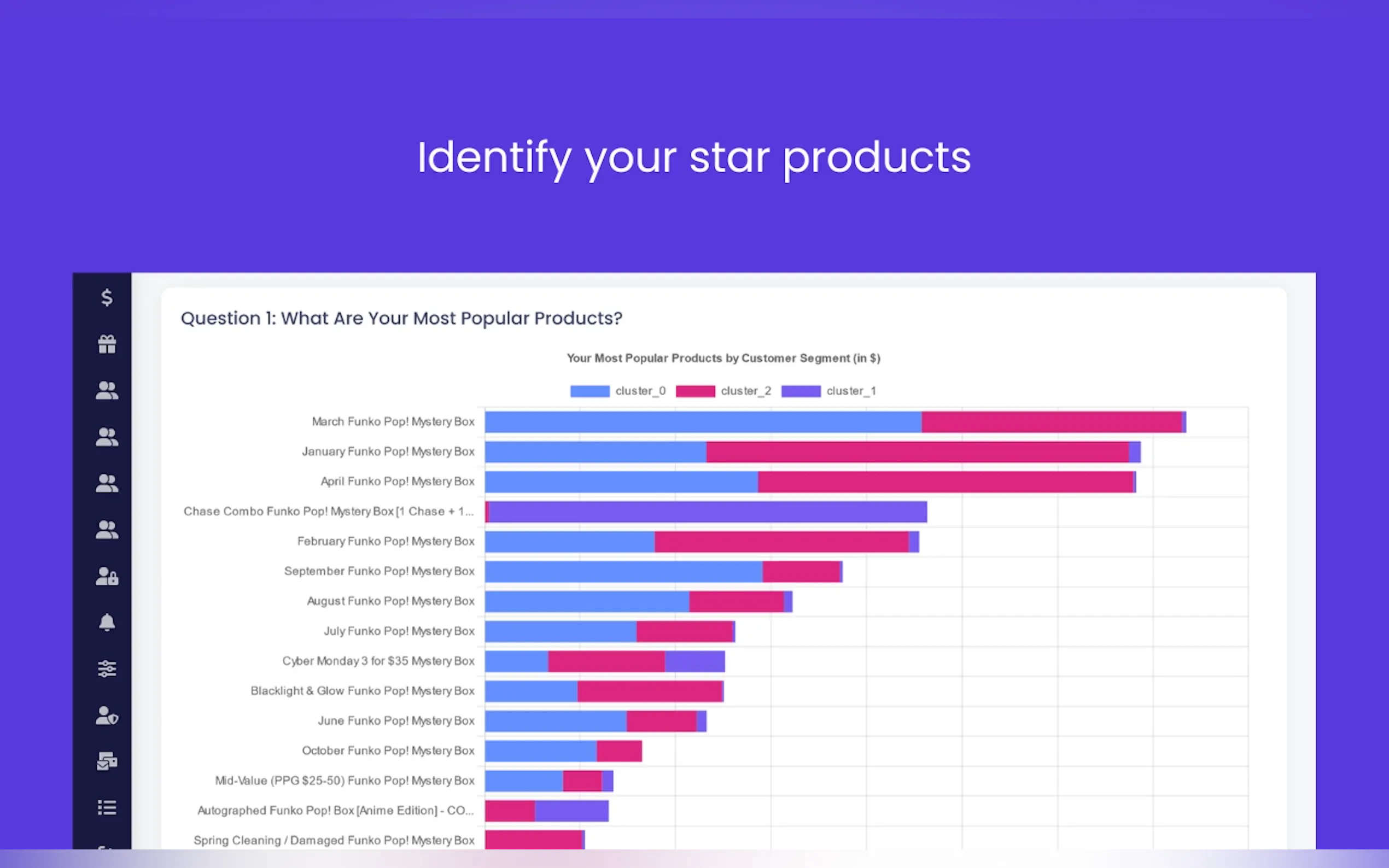
Task: Click the purple segment of Cyber Monday bar
Action: pyautogui.click(x=695, y=661)
